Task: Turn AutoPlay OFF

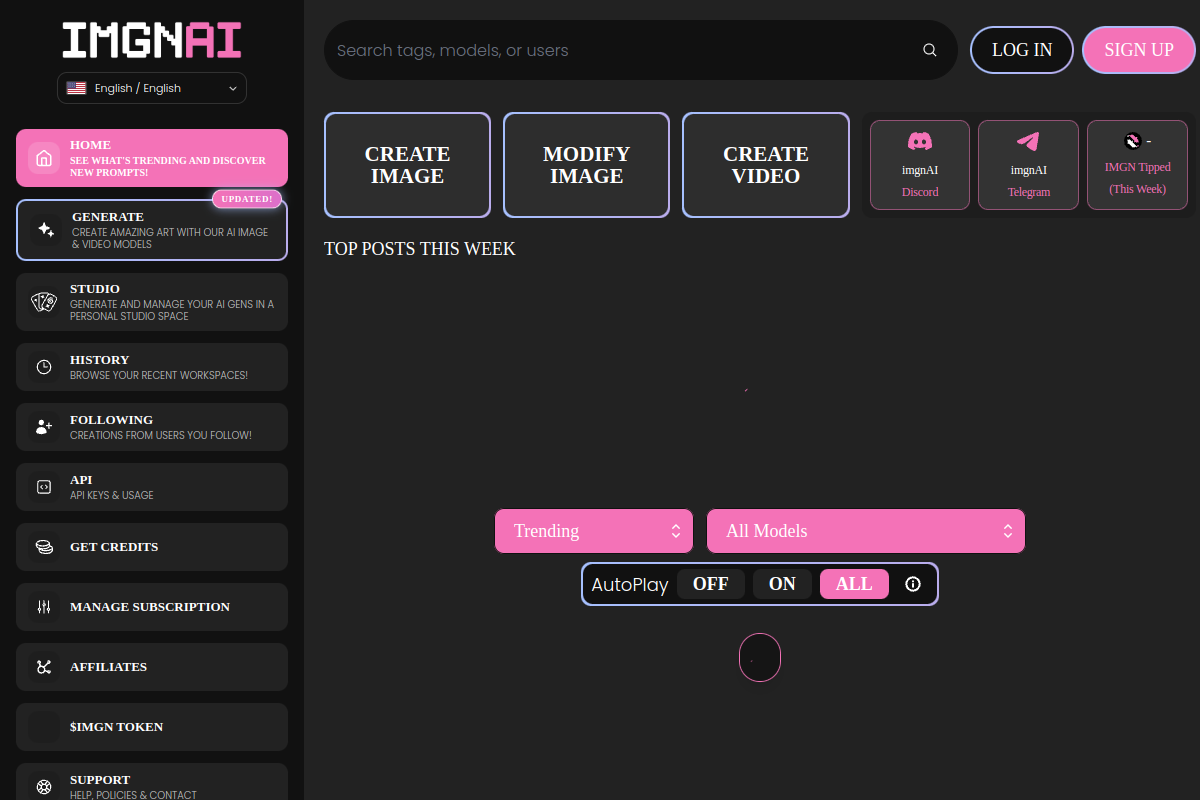Action: click(x=711, y=584)
